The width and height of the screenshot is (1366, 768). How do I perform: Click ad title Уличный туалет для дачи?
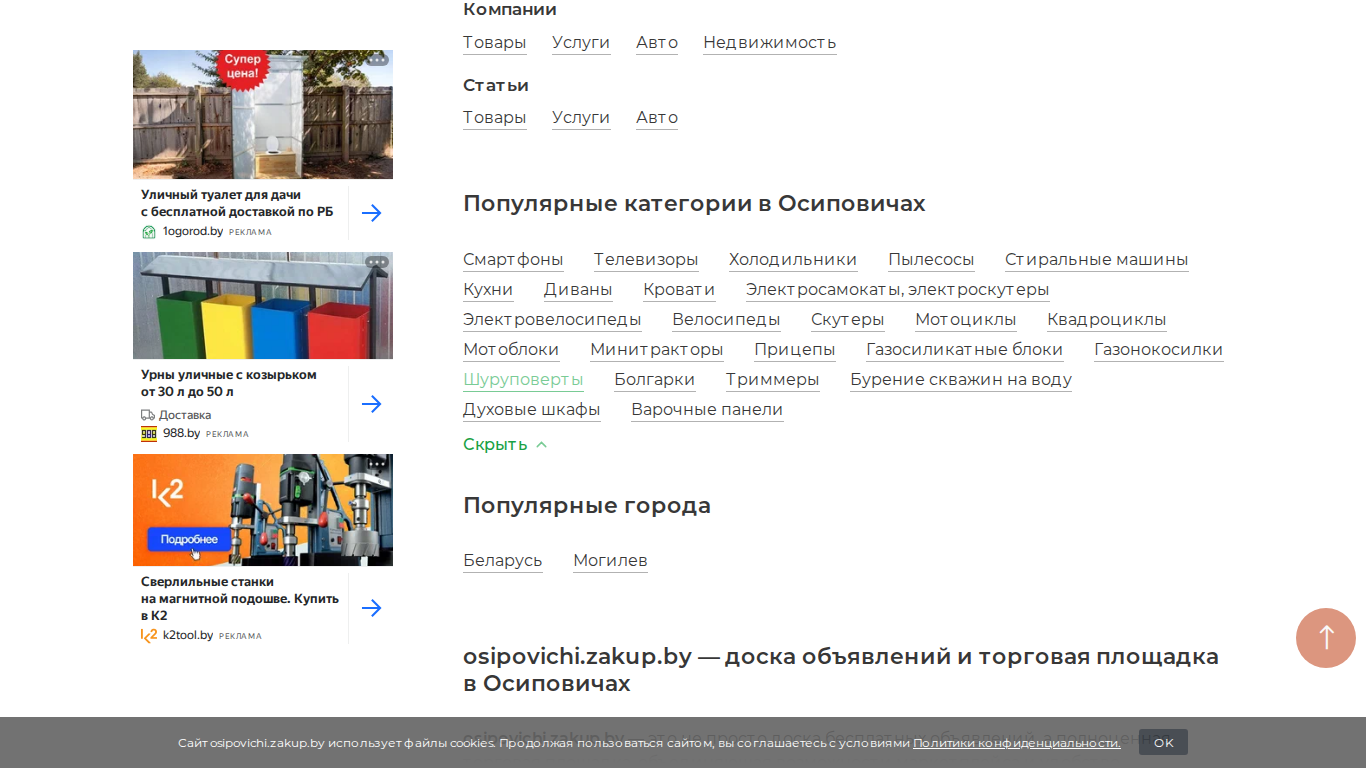[237, 203]
